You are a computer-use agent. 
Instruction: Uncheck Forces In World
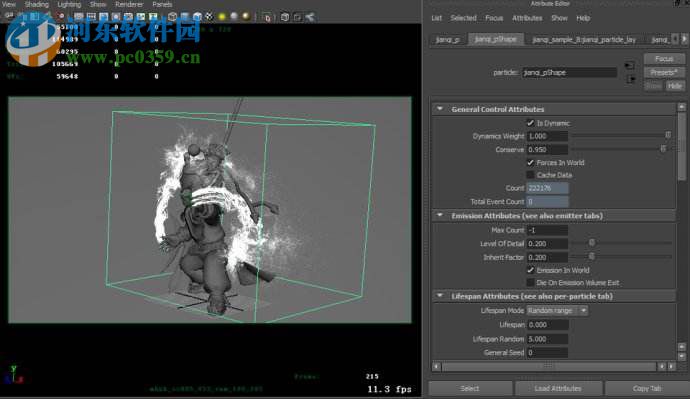pyautogui.click(x=530, y=162)
